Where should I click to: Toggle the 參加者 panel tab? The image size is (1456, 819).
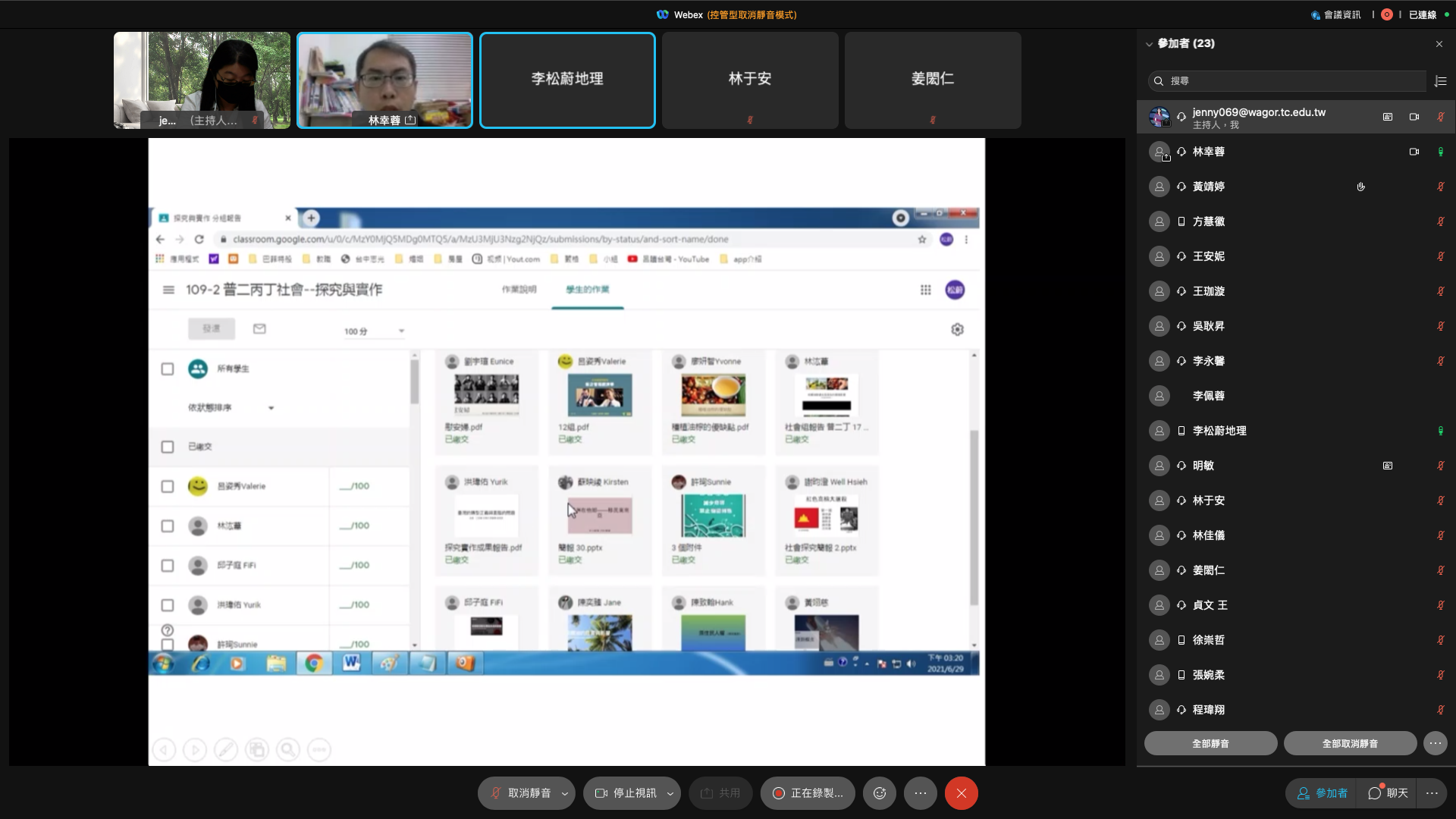[1323, 793]
